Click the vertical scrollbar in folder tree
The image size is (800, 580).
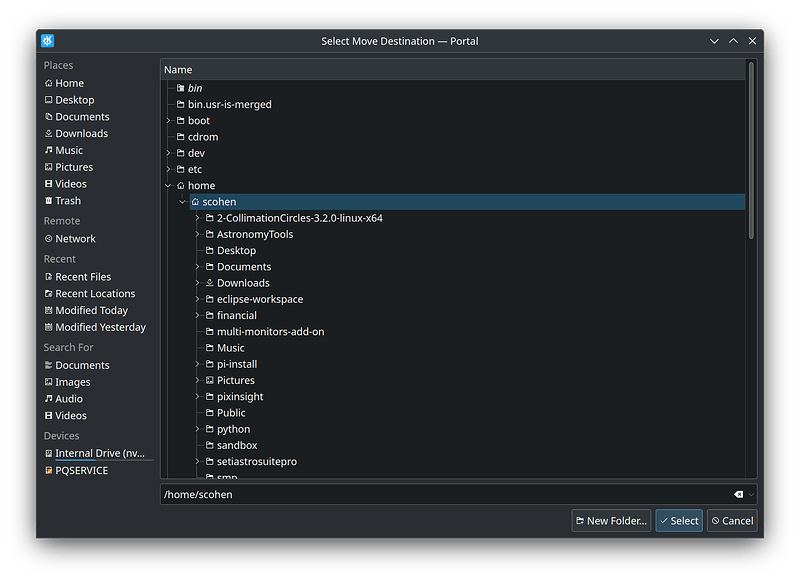(752, 150)
